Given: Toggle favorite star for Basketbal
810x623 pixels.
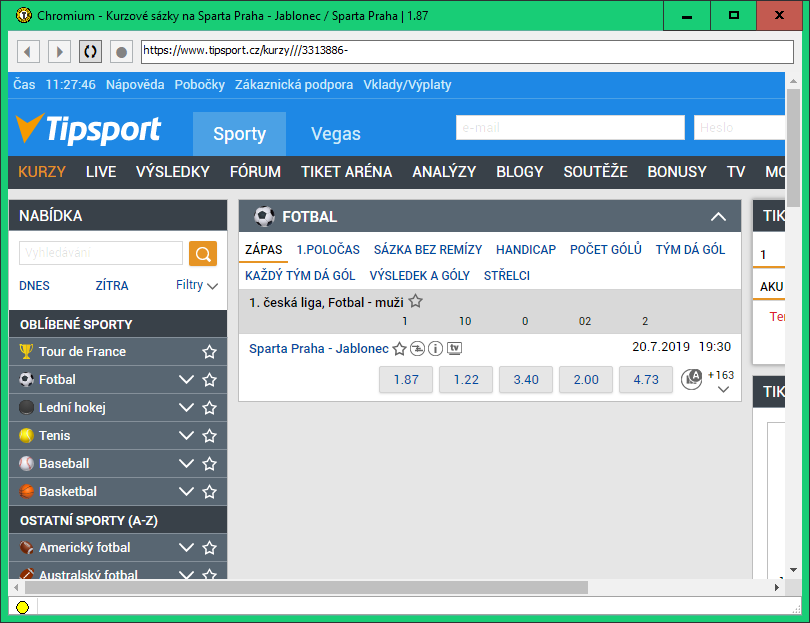Looking at the screenshot, I should point(209,491).
